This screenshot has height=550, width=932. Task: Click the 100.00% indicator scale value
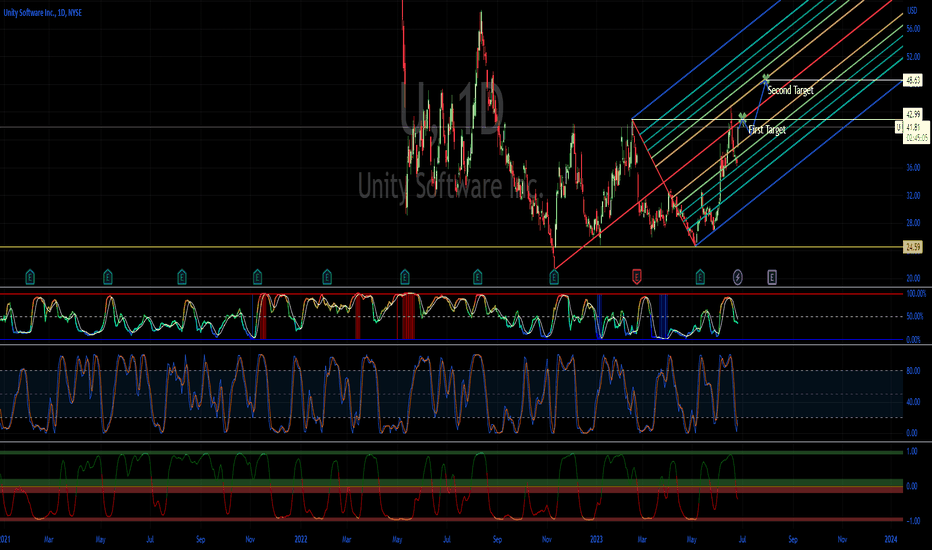(916, 294)
